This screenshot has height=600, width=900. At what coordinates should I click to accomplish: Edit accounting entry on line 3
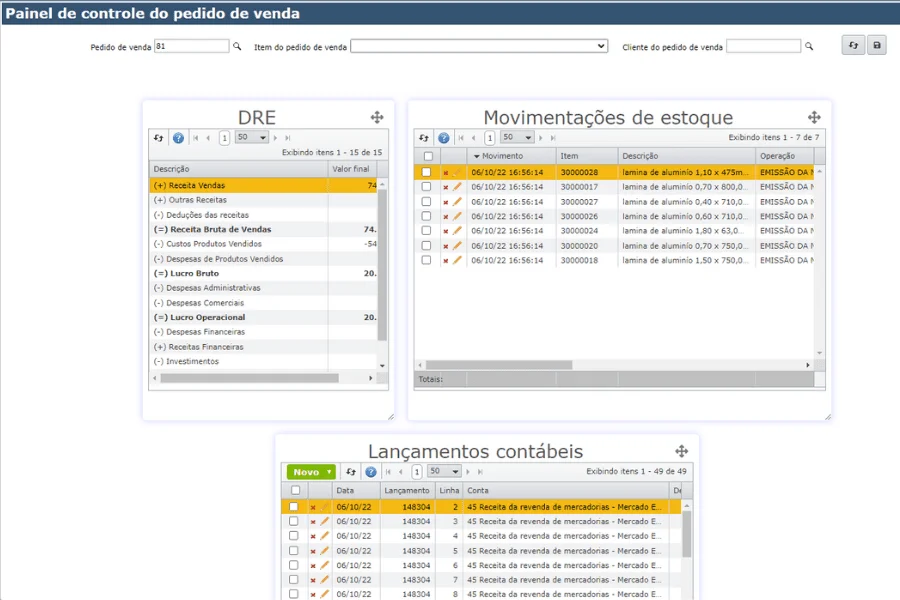pyautogui.click(x=324, y=521)
